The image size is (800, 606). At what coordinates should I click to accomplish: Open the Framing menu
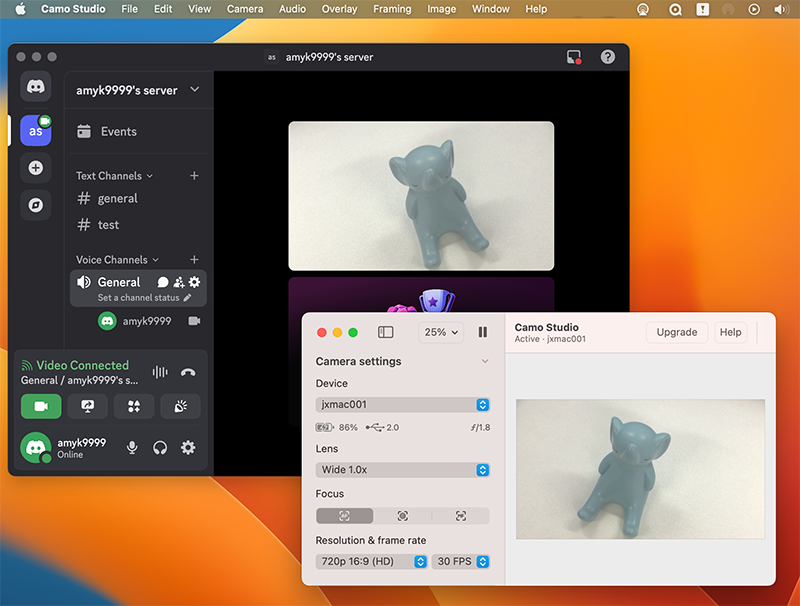coord(392,9)
